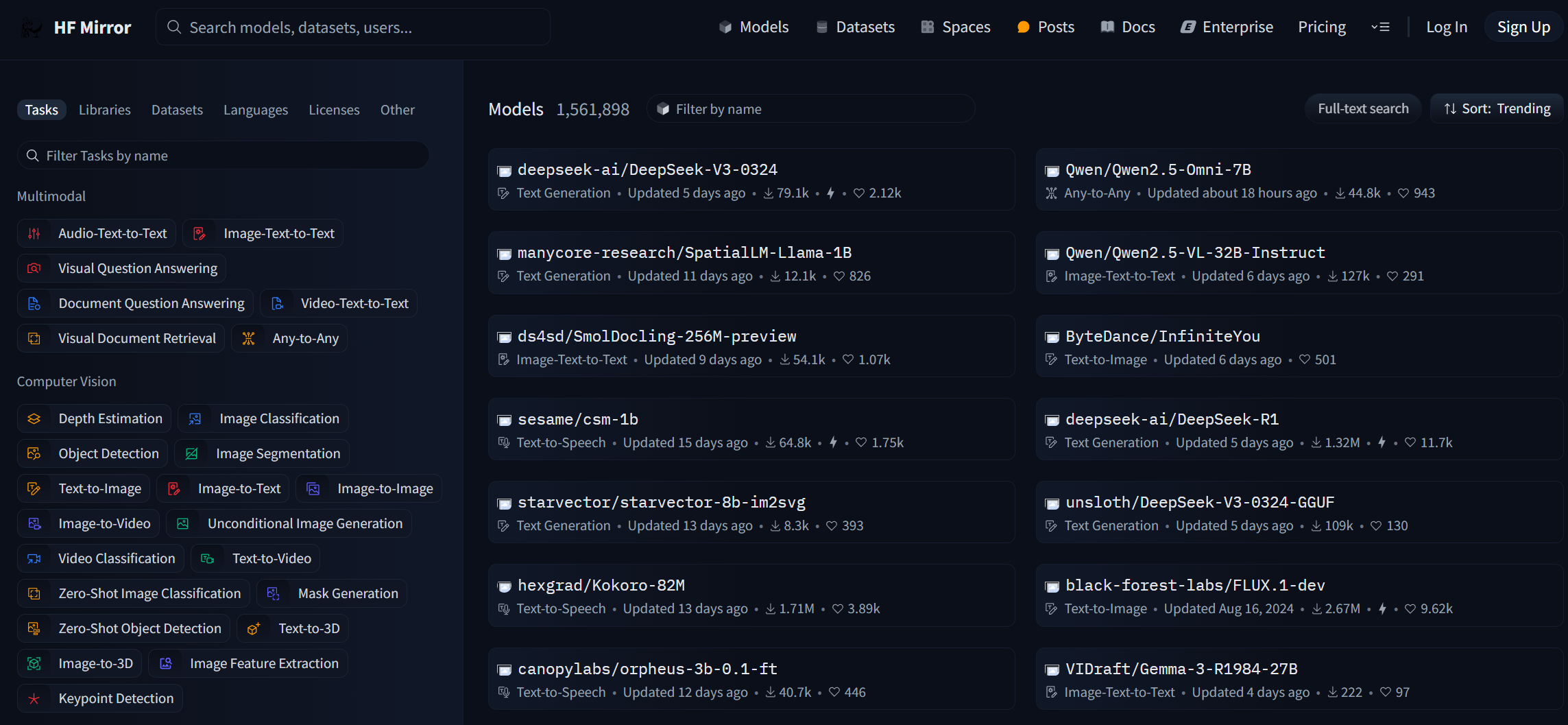Click the Depth Estimation icon
Image resolution: width=1568 pixels, height=725 pixels.
[x=34, y=419]
